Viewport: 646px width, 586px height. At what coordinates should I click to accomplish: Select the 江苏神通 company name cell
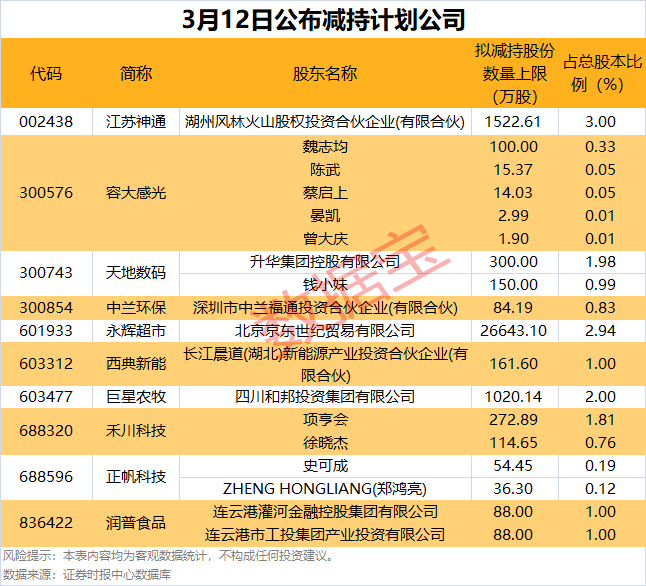[x=136, y=122]
